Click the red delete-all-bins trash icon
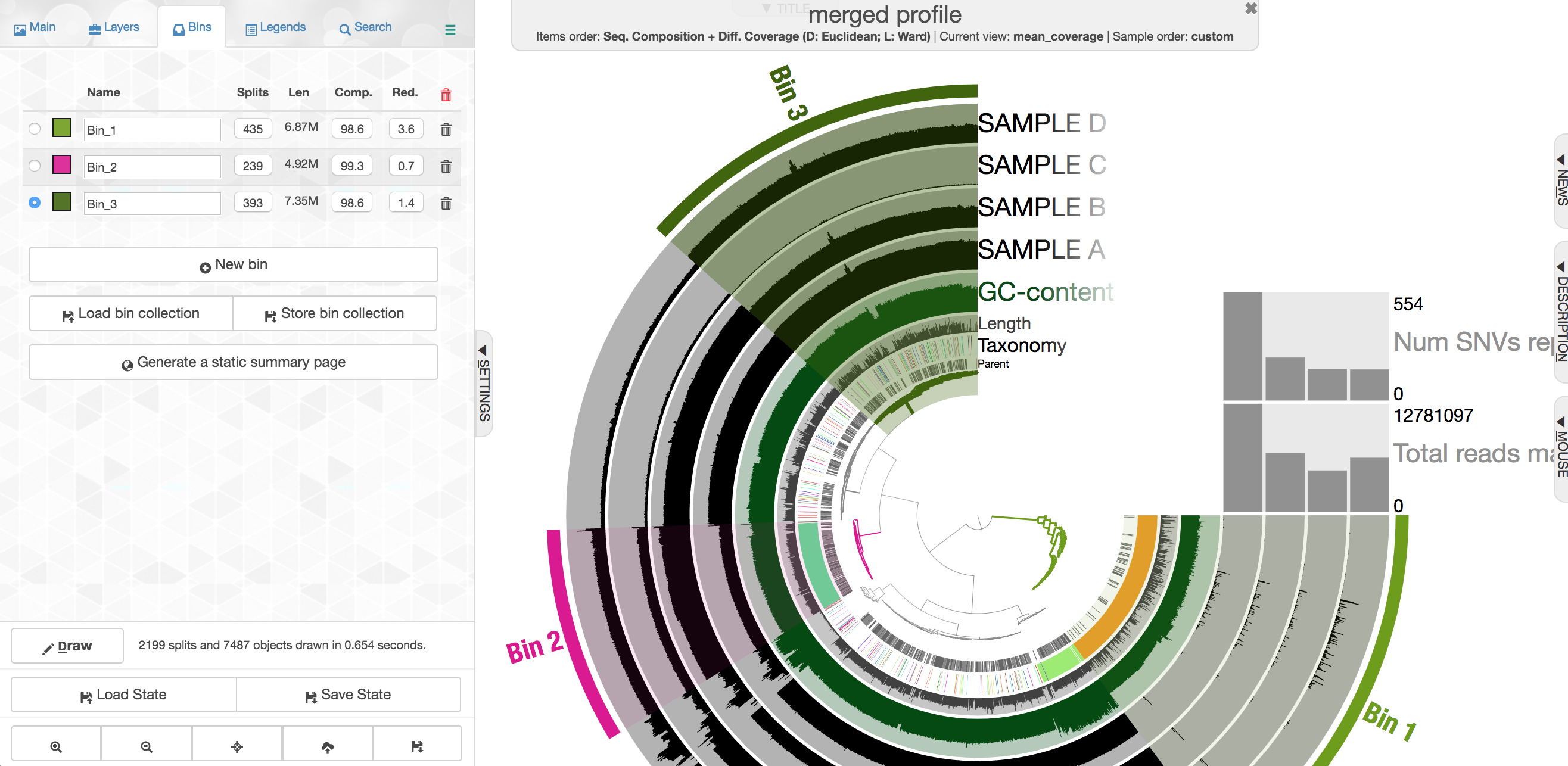 tap(446, 94)
